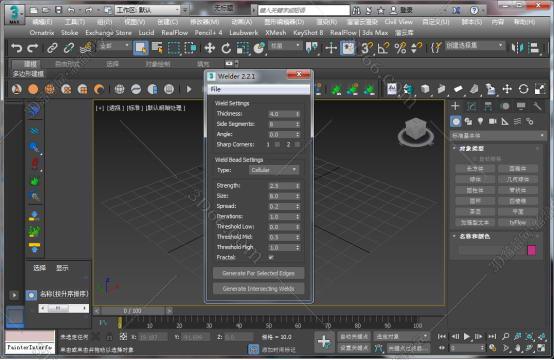The height and width of the screenshot is (360, 554).
Task: Activate the Select and Move tool
Action: coord(210,48)
